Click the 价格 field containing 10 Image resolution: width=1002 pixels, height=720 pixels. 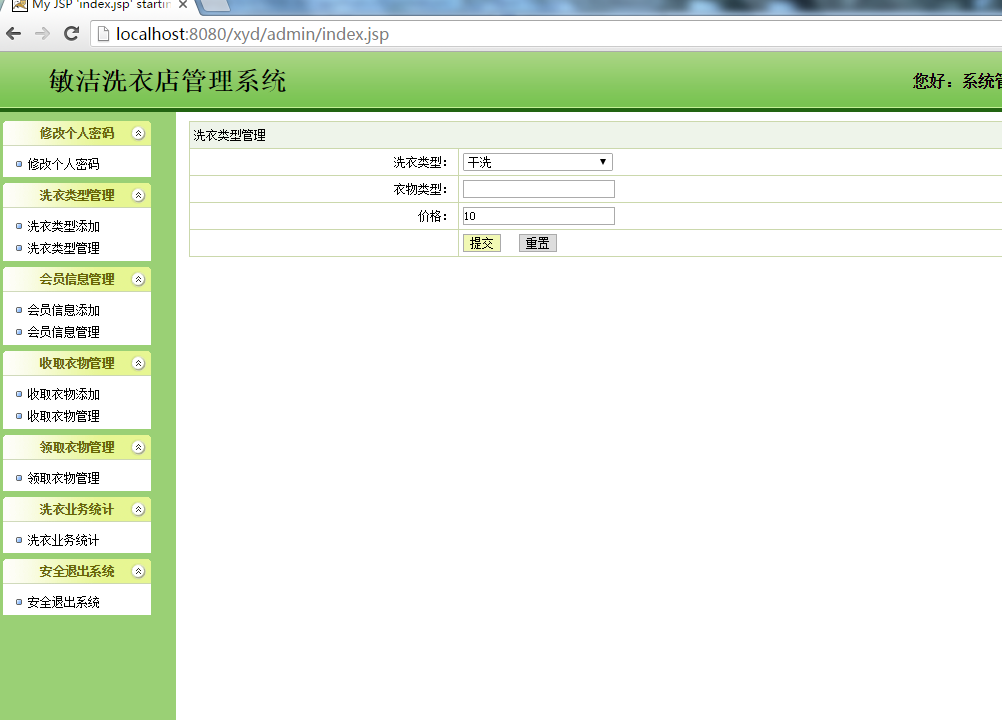pos(539,216)
